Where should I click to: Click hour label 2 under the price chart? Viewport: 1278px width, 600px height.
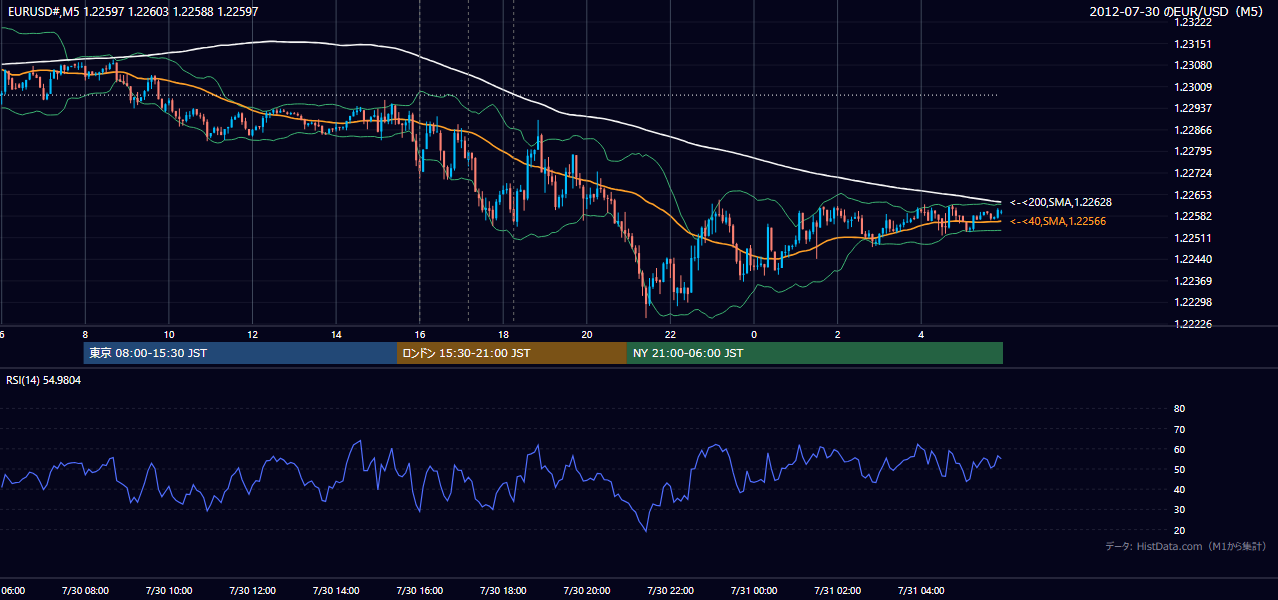[x=837, y=335]
